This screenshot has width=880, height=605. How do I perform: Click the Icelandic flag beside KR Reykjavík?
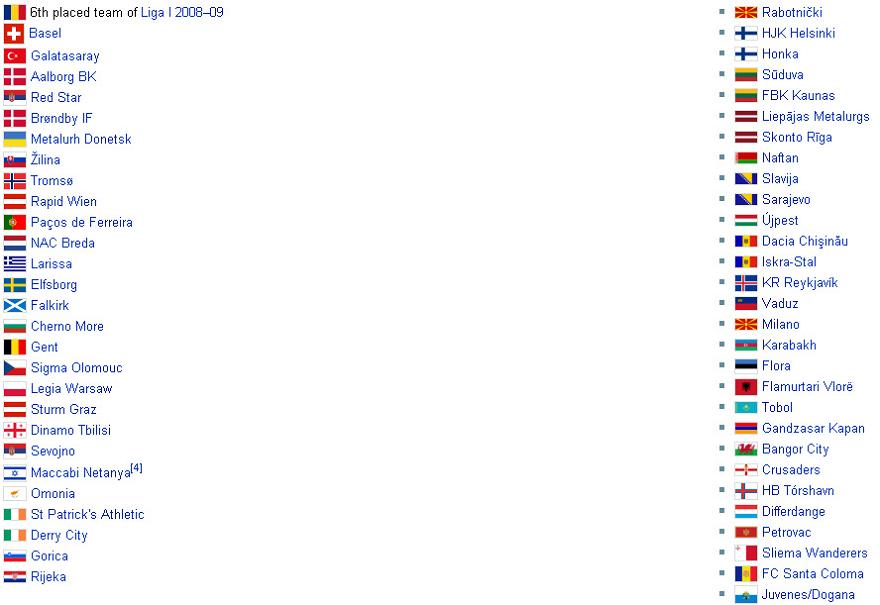point(746,283)
